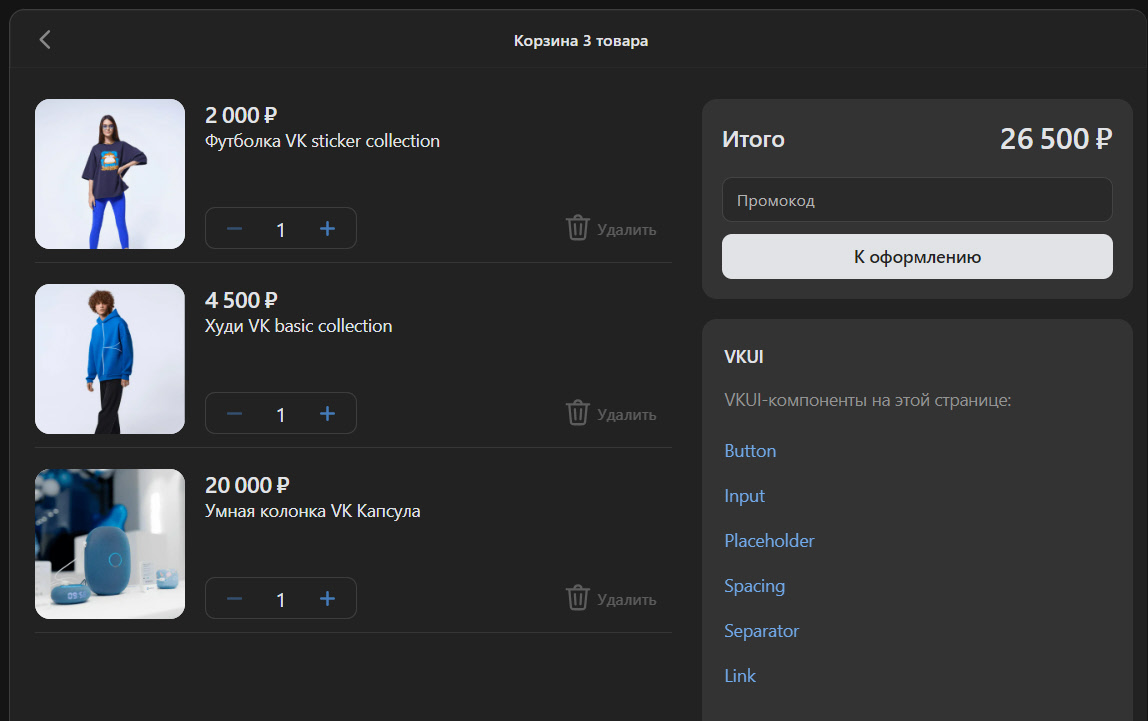The width and height of the screenshot is (1148, 721).
Task: Click the Удалить label in the Футболка row
Action: [x=627, y=230]
